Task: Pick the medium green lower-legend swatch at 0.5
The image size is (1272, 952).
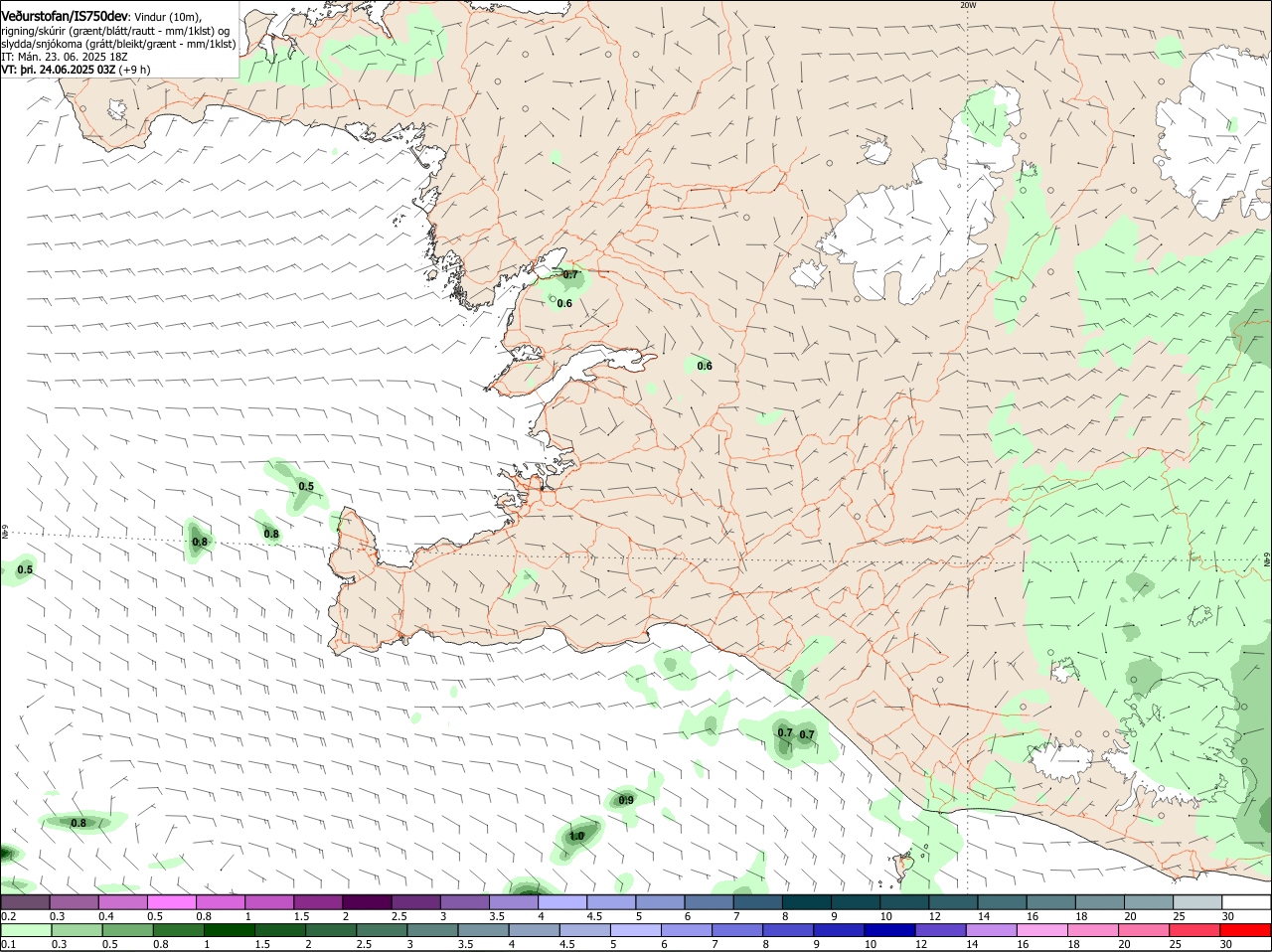Action: [x=126, y=930]
